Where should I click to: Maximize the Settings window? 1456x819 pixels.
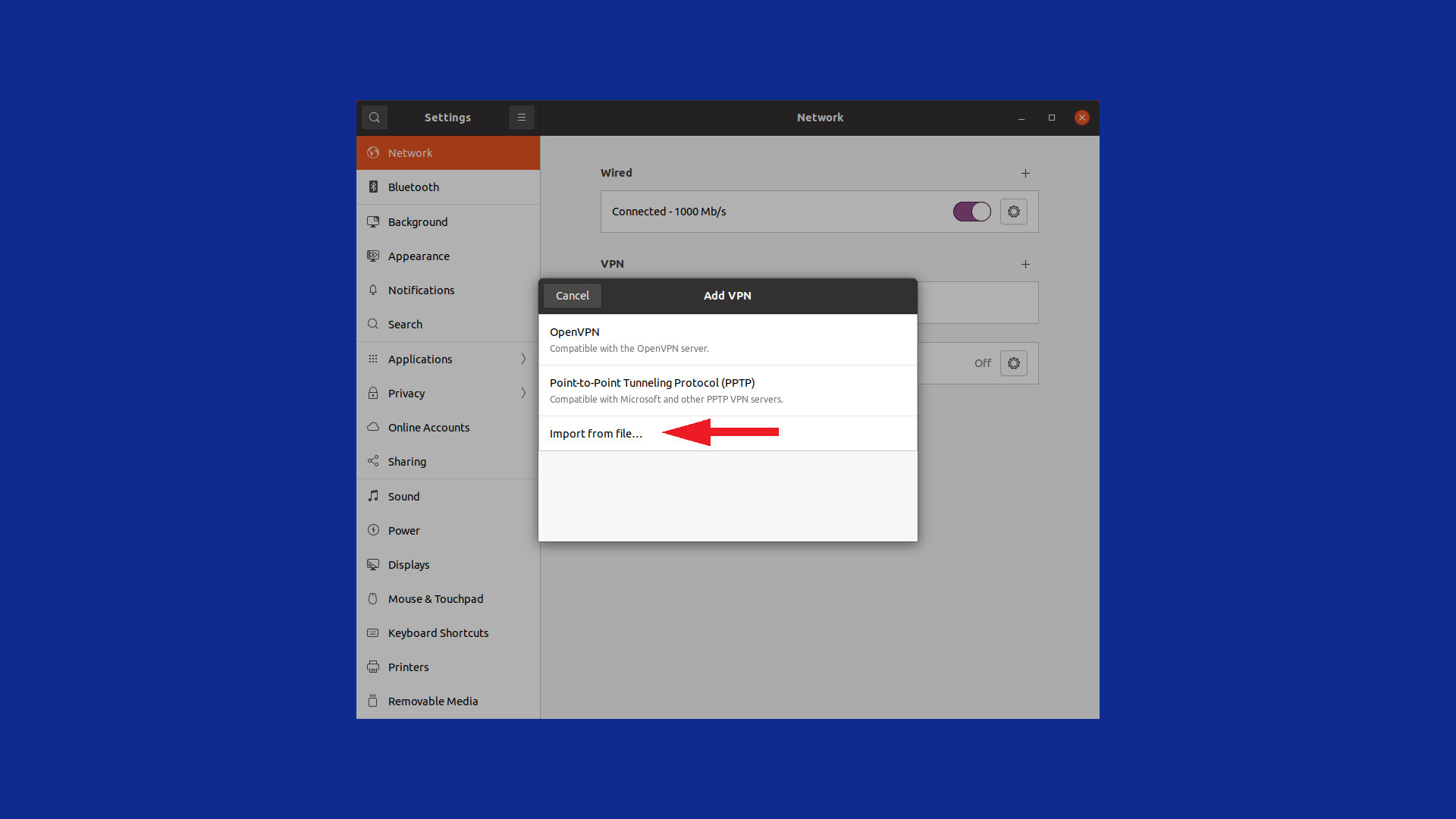(x=1052, y=118)
